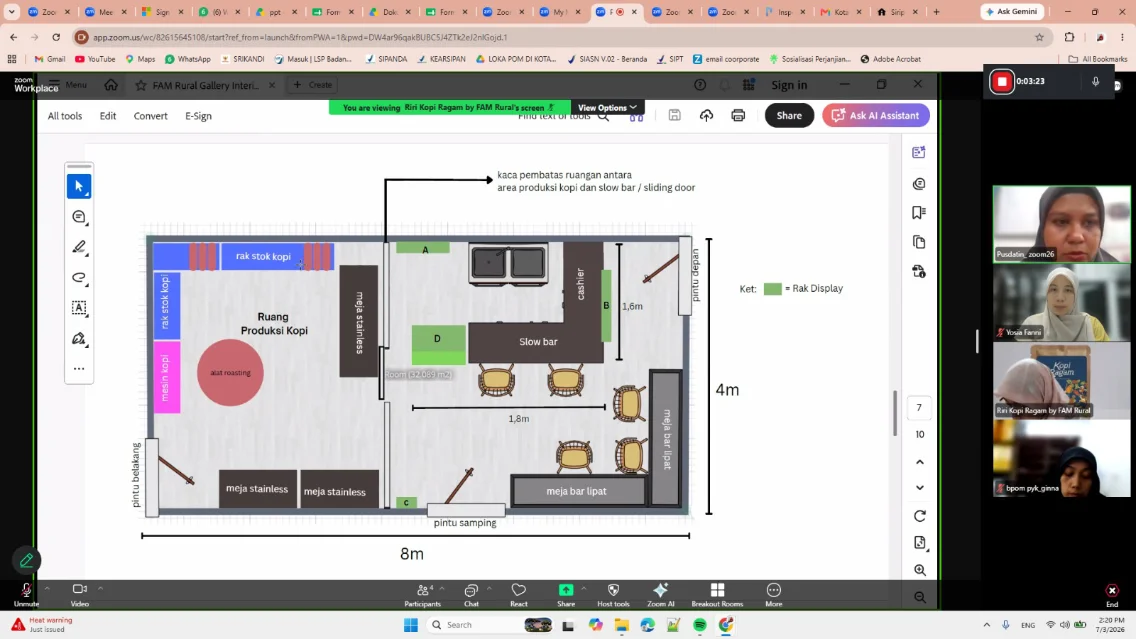Image resolution: width=1136 pixels, height=639 pixels.
Task: Show hidden icons in system tray
Action: 986,625
